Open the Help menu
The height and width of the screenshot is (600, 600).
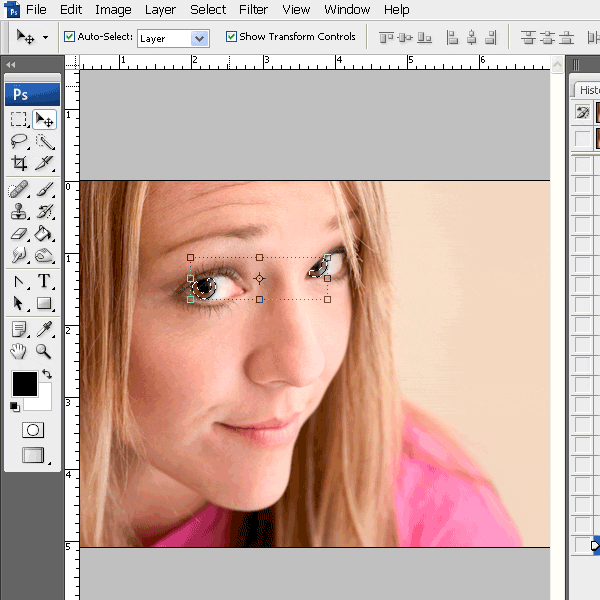pos(397,10)
